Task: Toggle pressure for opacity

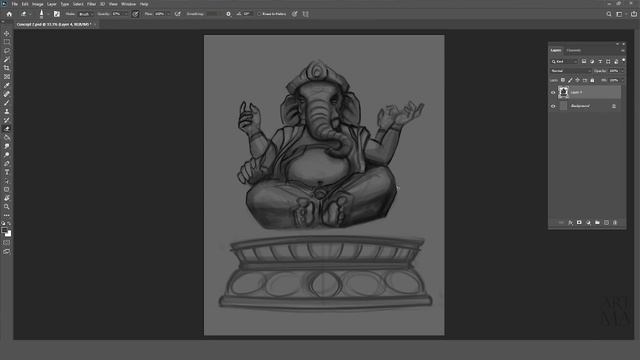Action: click(135, 14)
